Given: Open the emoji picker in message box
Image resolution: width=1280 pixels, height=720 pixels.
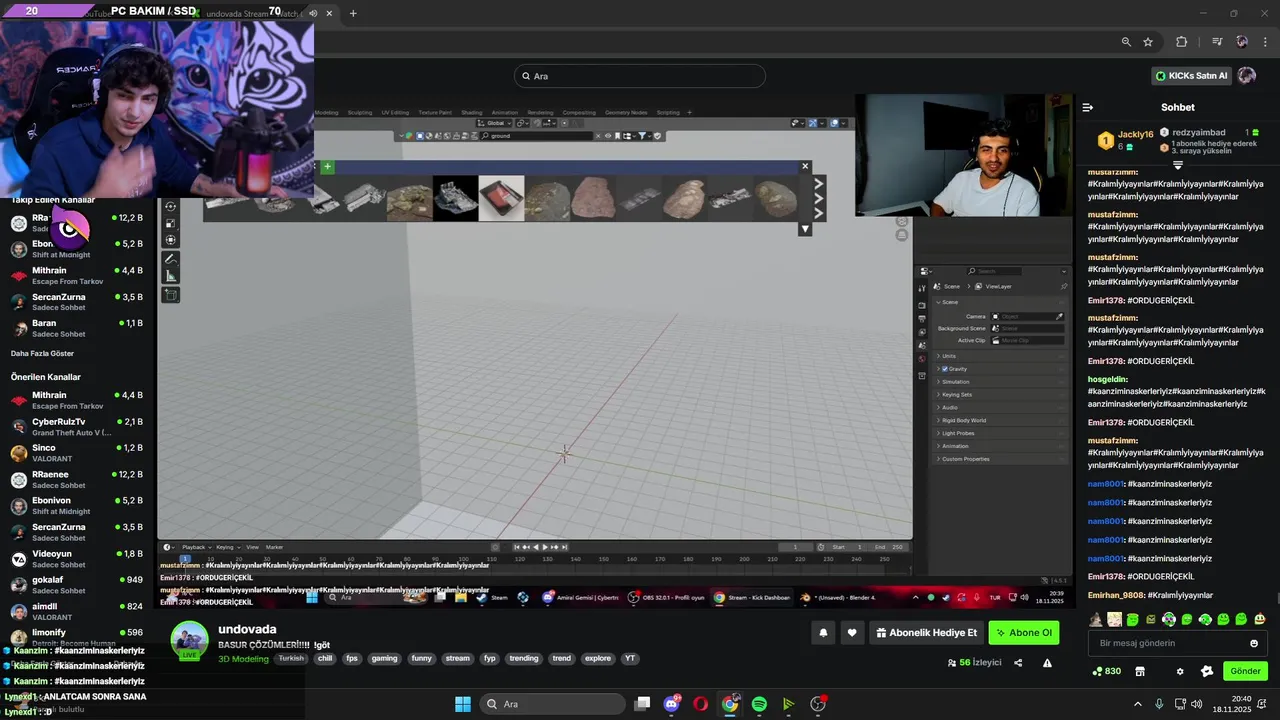Looking at the screenshot, I should 1254,643.
